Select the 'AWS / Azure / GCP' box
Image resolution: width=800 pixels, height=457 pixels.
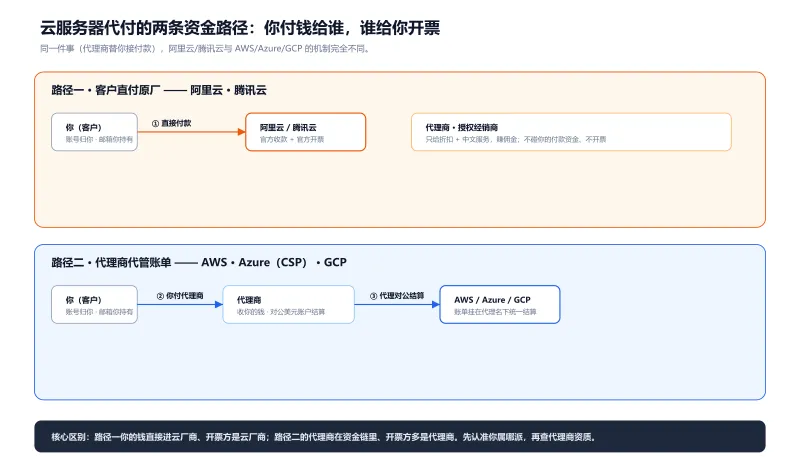[500, 304]
